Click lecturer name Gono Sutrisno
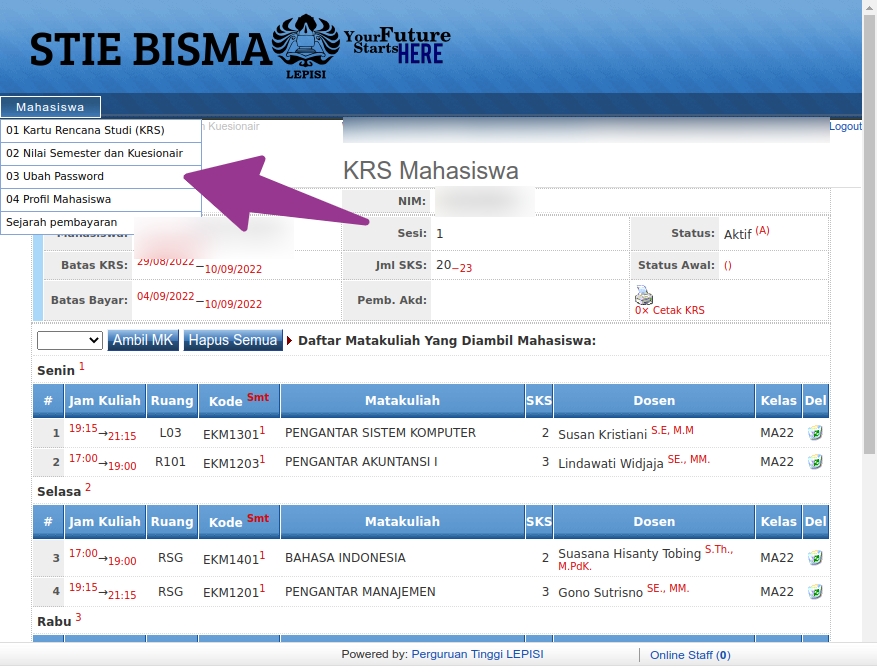This screenshot has height=666, width=877. click(601, 593)
